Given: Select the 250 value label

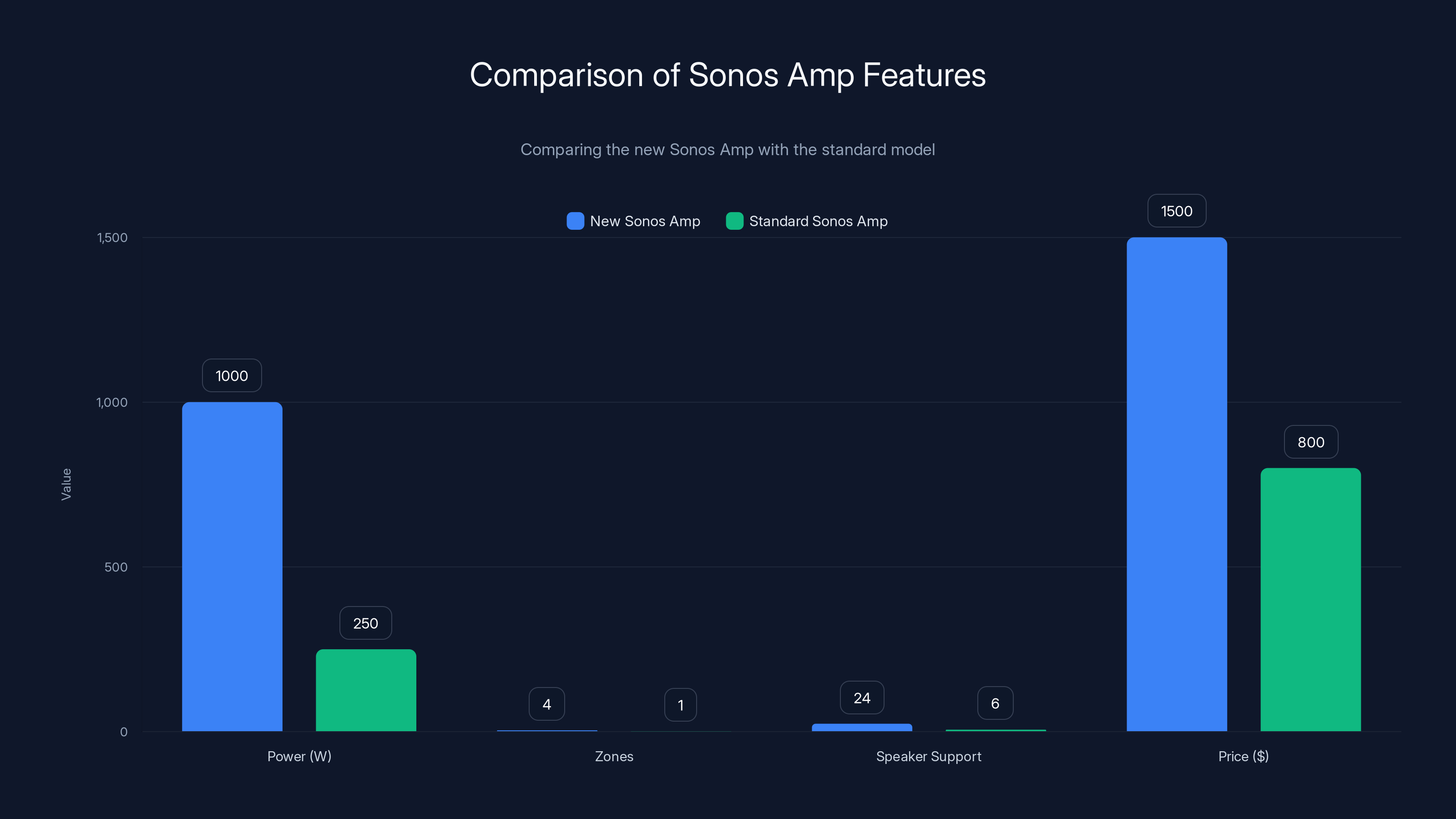Looking at the screenshot, I should point(365,623).
